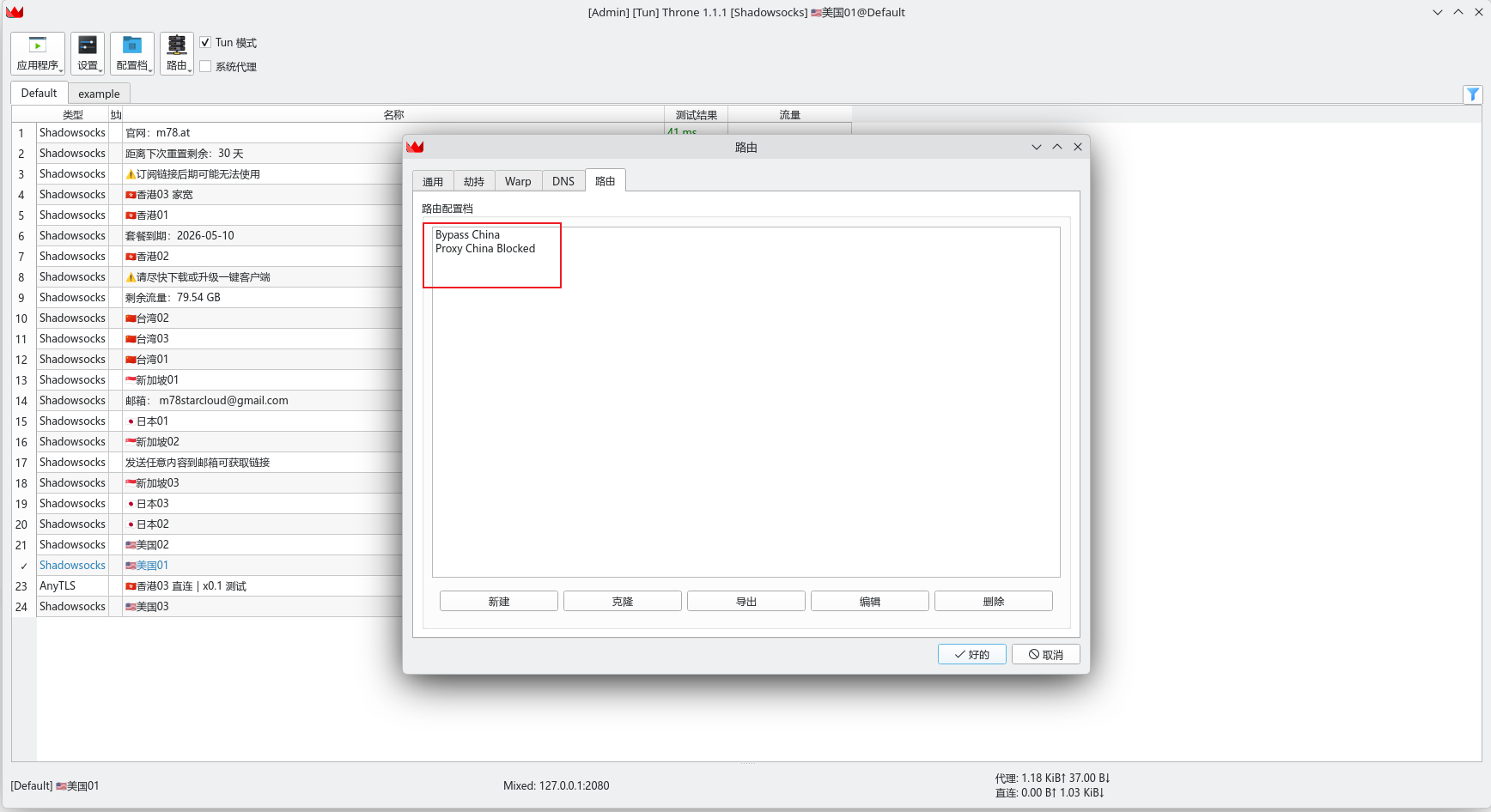1491x812 pixels.
Task: Select the 香港02 server row
Action: point(219,257)
